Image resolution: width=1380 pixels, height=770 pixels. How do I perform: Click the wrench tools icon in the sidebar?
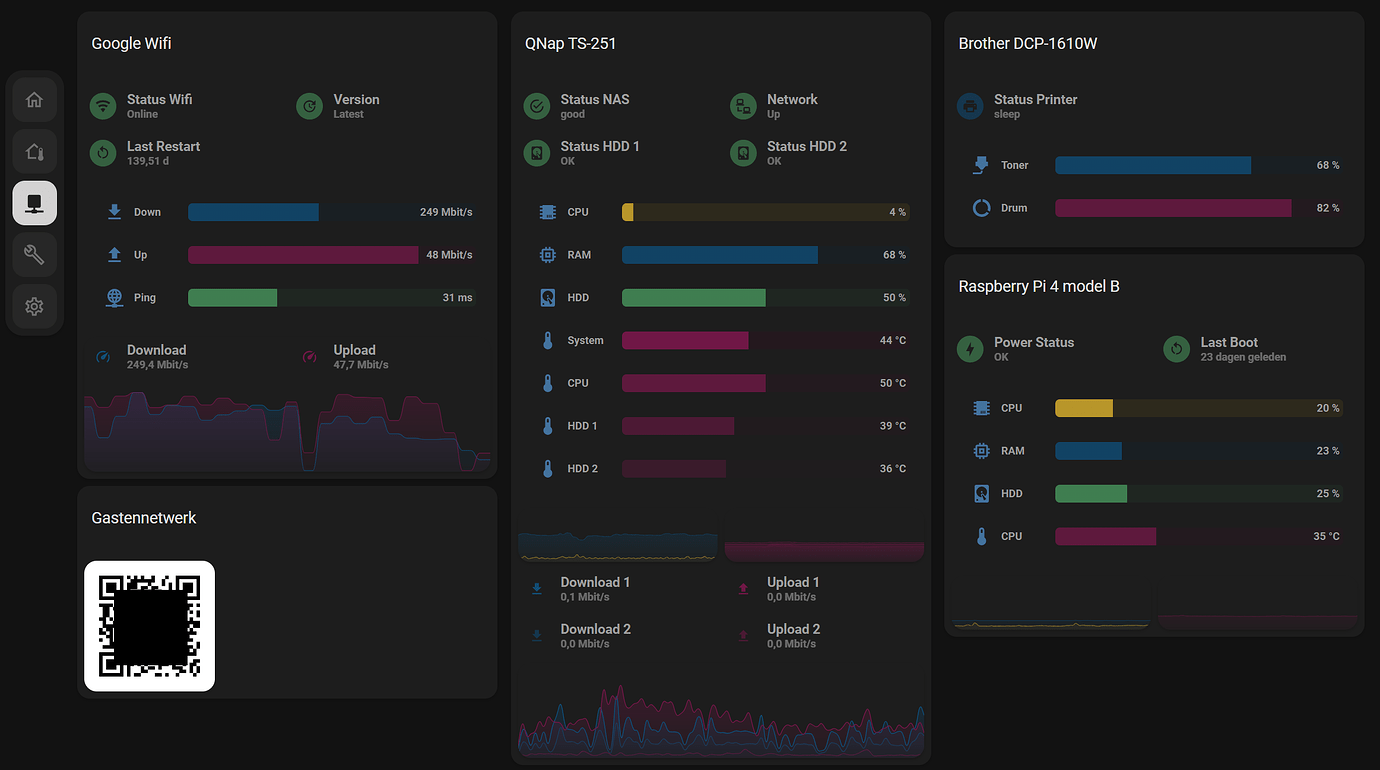click(34, 255)
